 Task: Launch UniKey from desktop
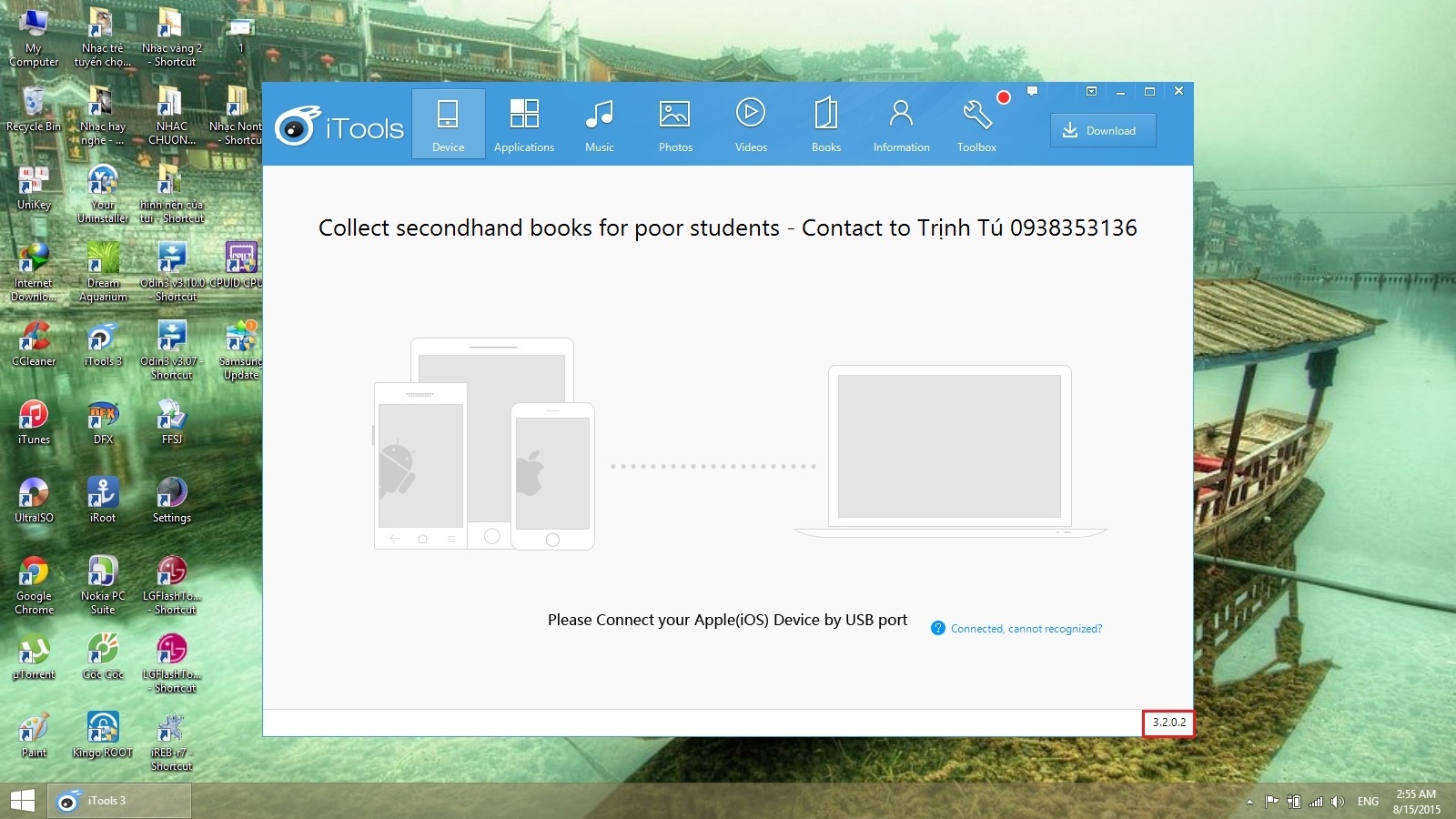(x=34, y=187)
